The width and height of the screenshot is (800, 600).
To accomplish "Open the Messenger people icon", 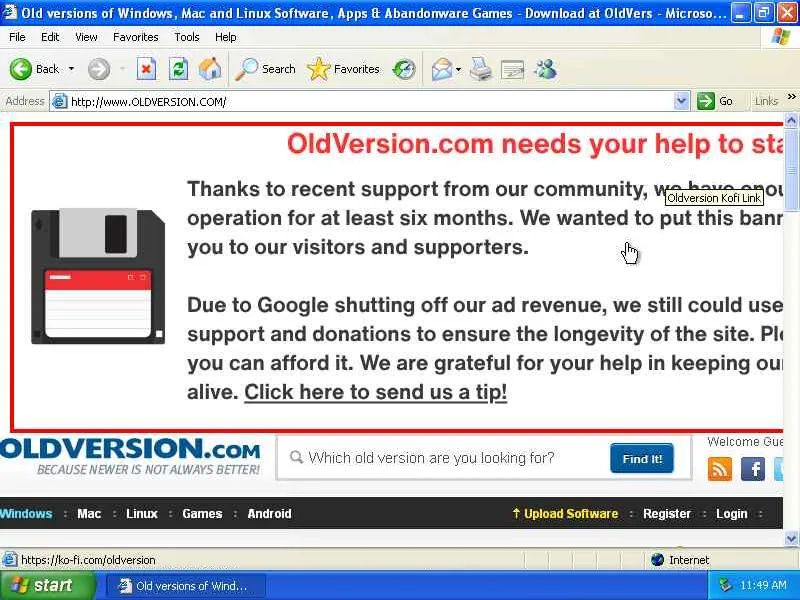I will pos(545,69).
